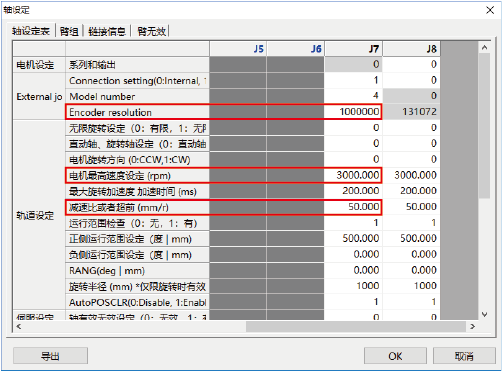Close the 轴设定 dialog window
Image resolution: width=502 pixels, height=371 pixels.
click(490, 10)
